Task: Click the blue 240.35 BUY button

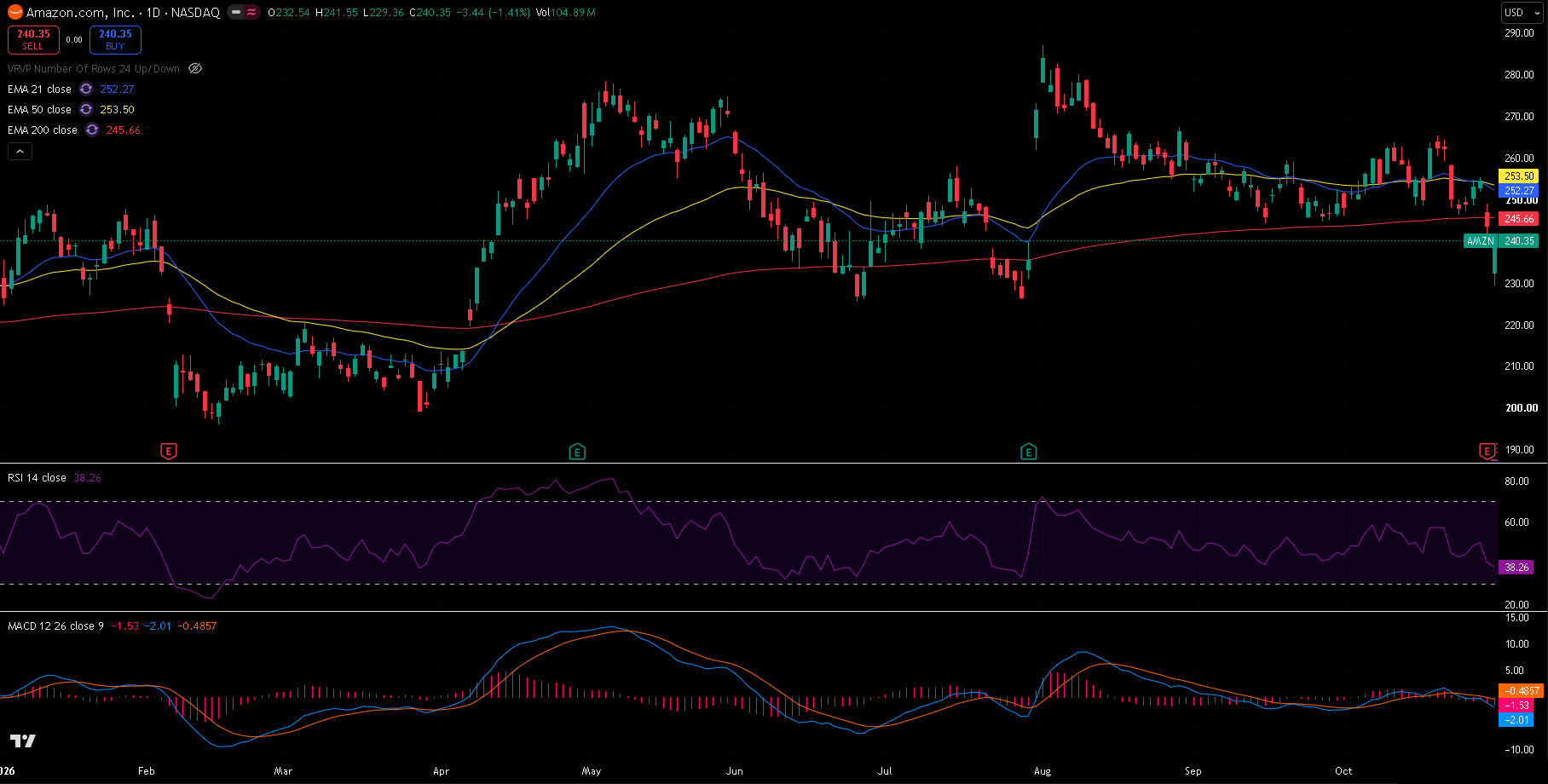Action: click(x=115, y=40)
